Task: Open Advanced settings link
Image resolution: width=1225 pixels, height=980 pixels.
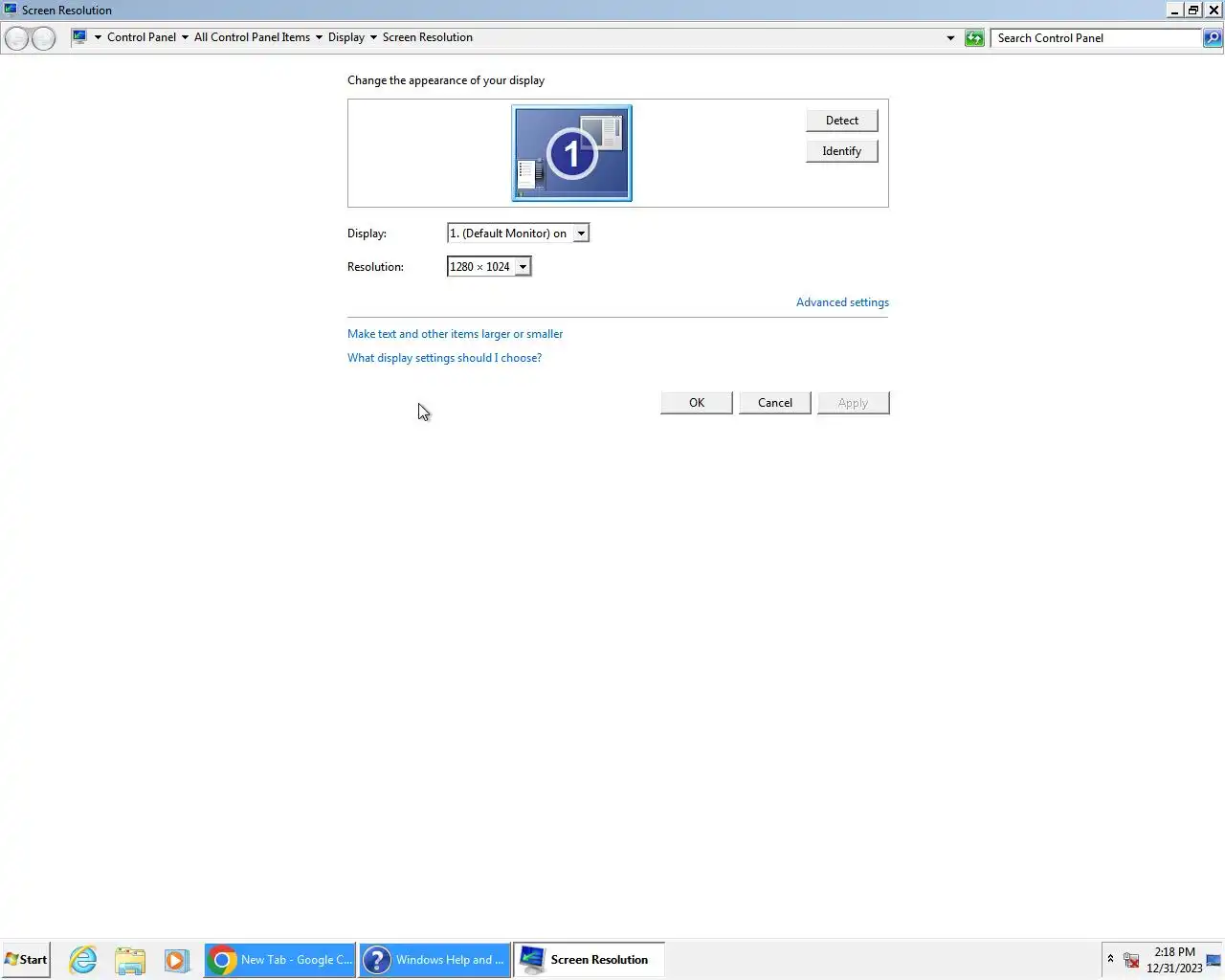Action: (842, 302)
